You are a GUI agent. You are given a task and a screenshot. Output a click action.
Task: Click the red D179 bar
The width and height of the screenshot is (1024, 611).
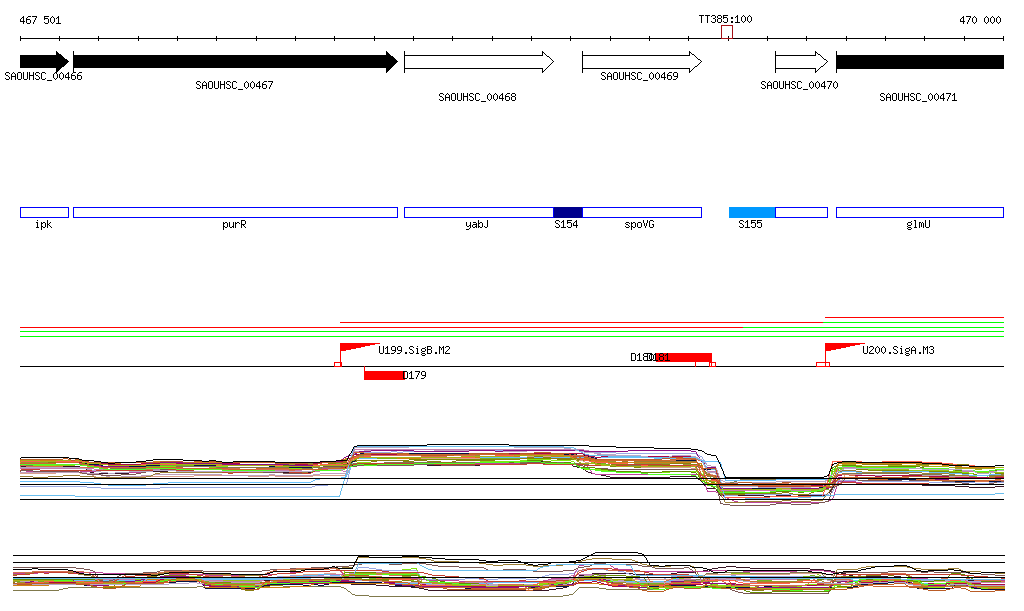(383, 375)
